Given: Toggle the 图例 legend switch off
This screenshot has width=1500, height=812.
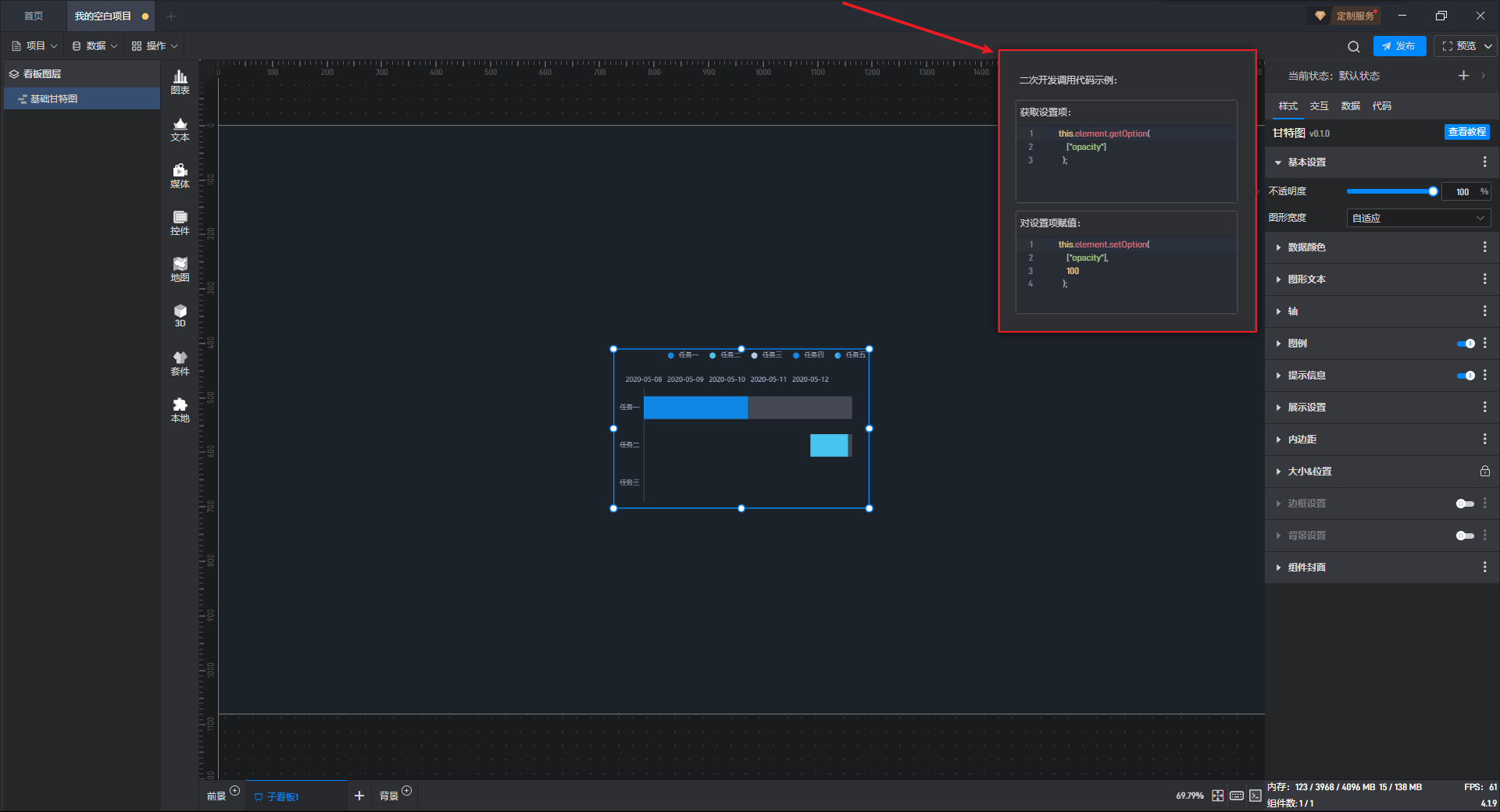Looking at the screenshot, I should point(1466,344).
